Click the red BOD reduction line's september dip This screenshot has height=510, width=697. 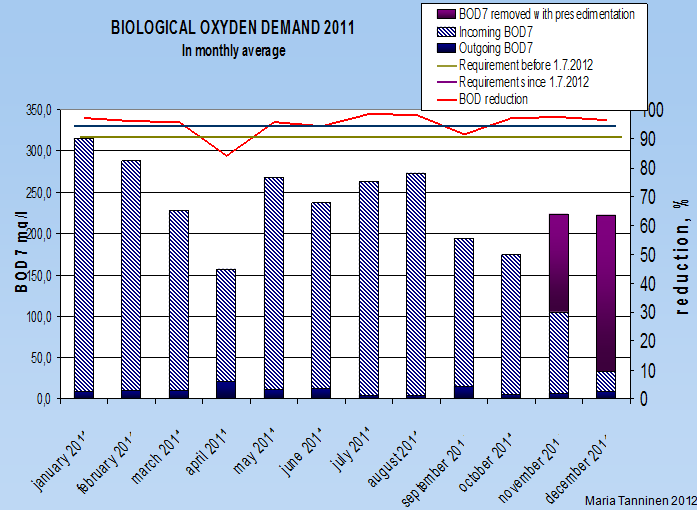464,134
